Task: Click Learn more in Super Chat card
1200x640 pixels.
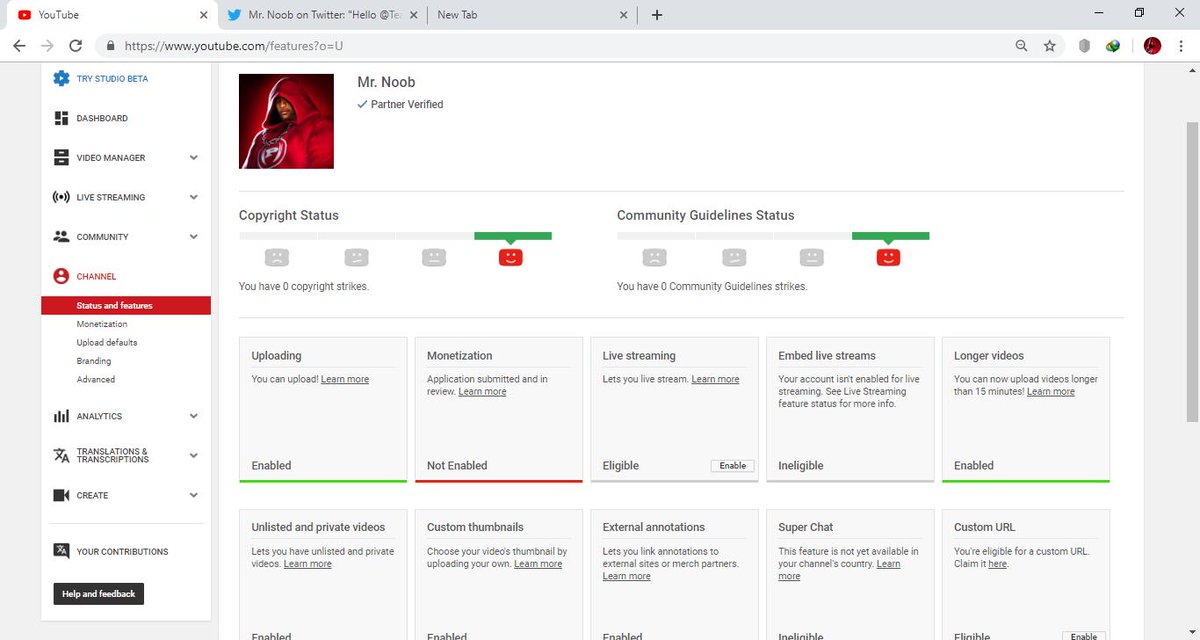Action: pos(839,570)
